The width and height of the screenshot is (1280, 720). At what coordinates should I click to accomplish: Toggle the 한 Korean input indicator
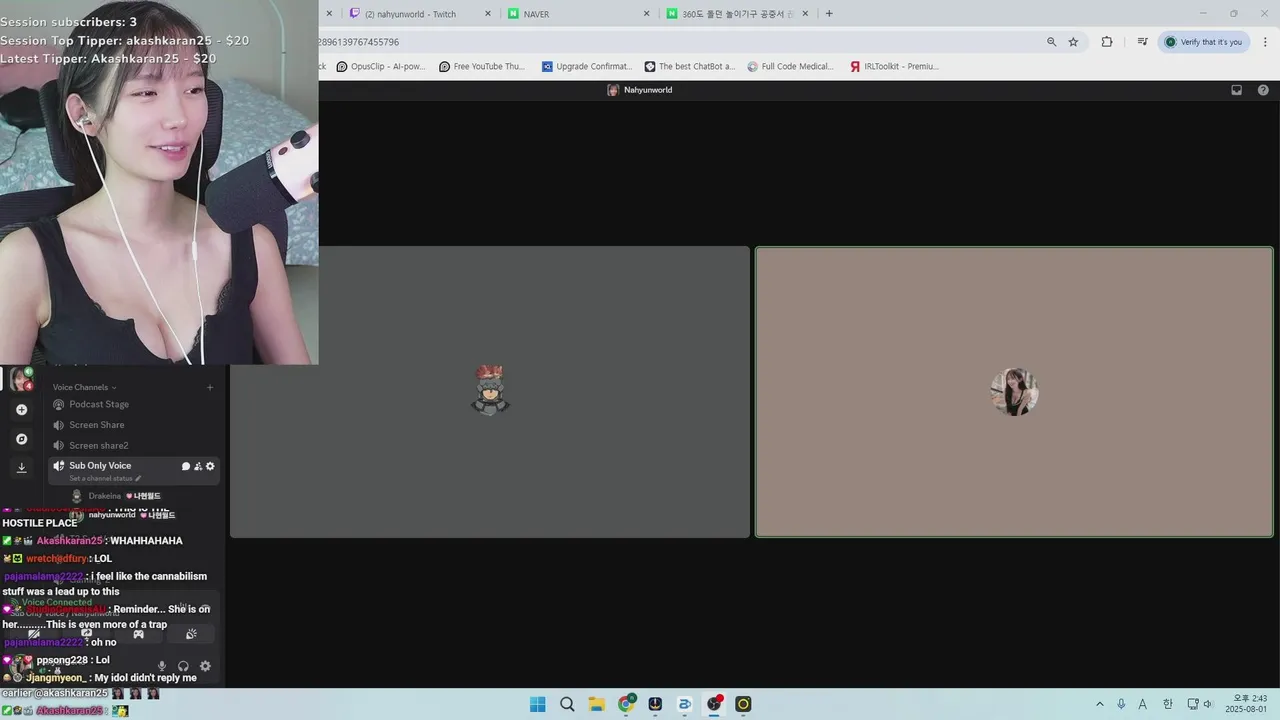tap(1166, 704)
